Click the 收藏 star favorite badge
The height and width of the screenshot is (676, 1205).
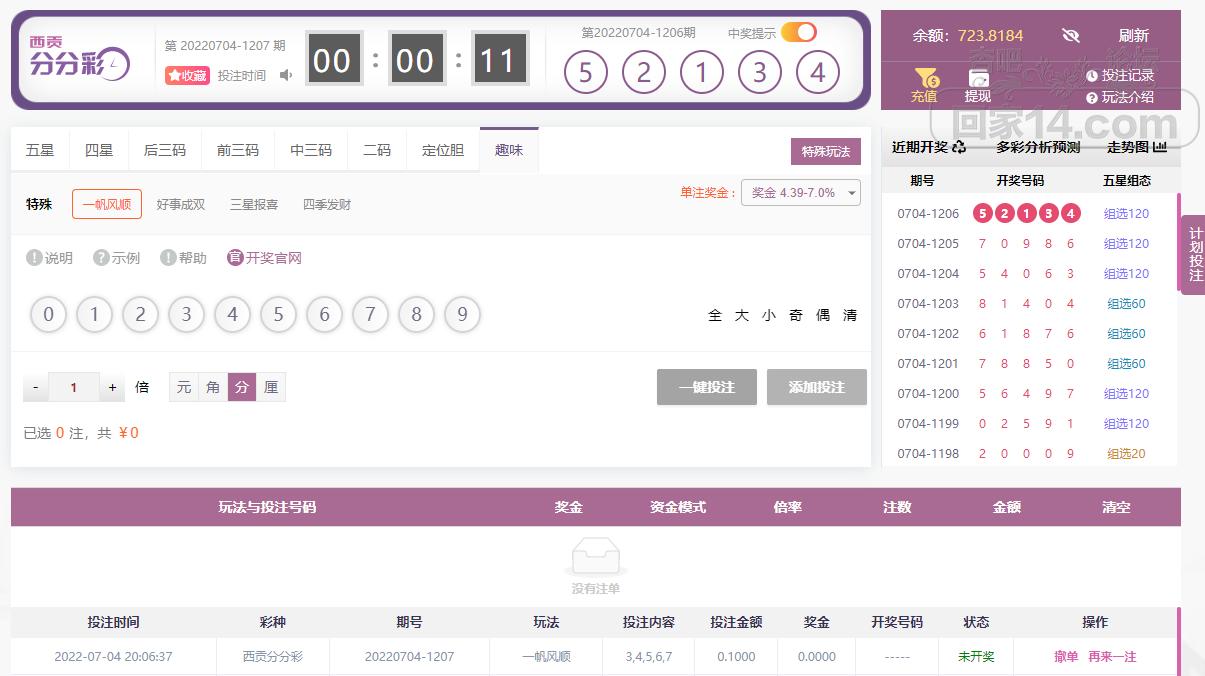tap(187, 75)
